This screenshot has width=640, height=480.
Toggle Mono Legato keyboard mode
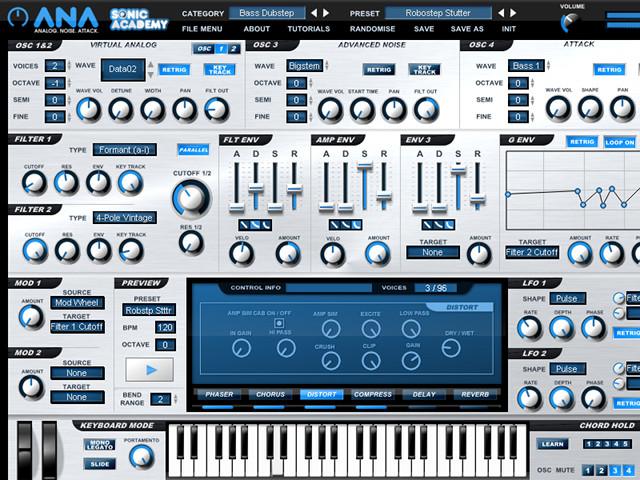pos(100,445)
